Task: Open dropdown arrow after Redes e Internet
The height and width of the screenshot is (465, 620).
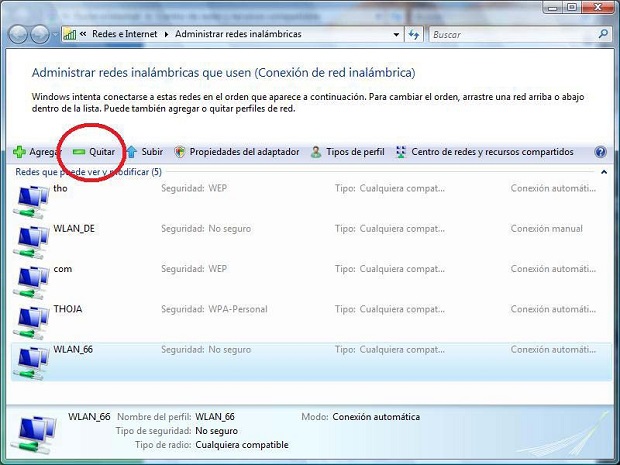Action: [x=166, y=34]
